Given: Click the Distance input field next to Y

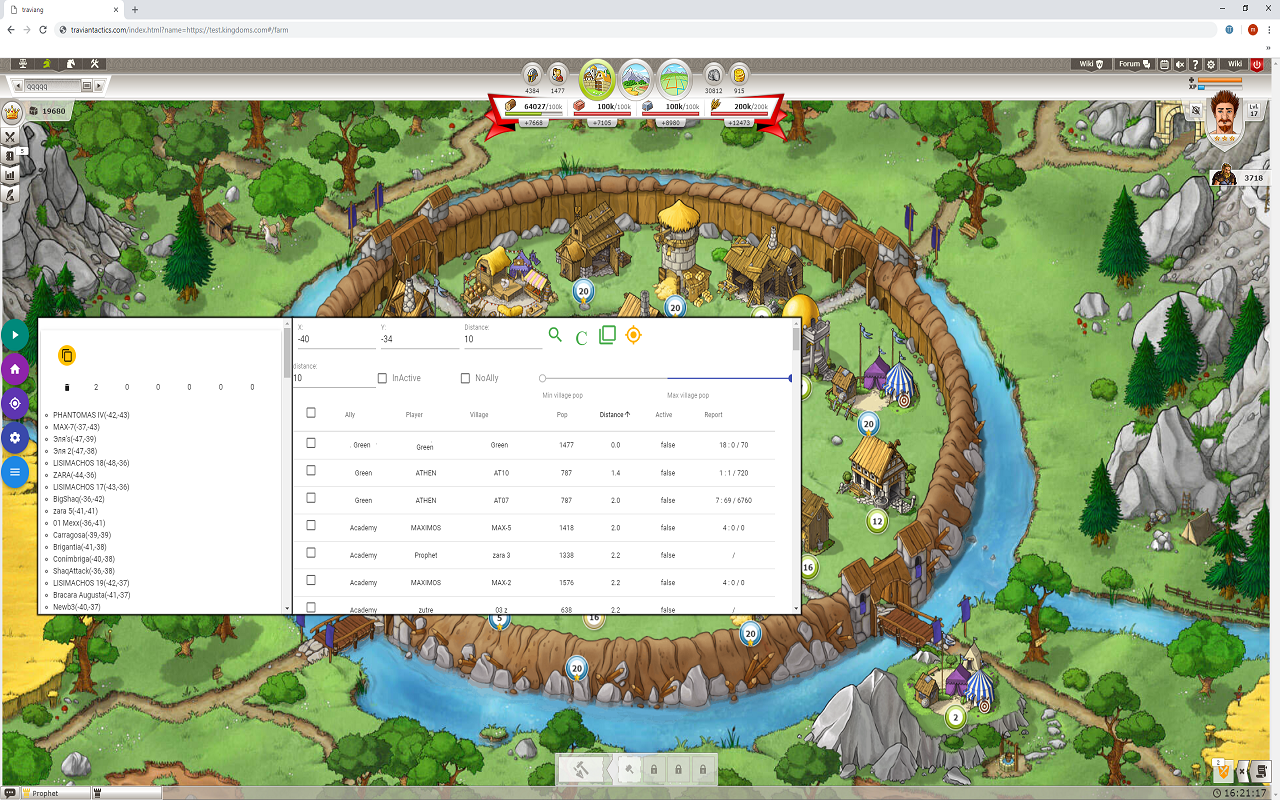Looking at the screenshot, I should 502,339.
